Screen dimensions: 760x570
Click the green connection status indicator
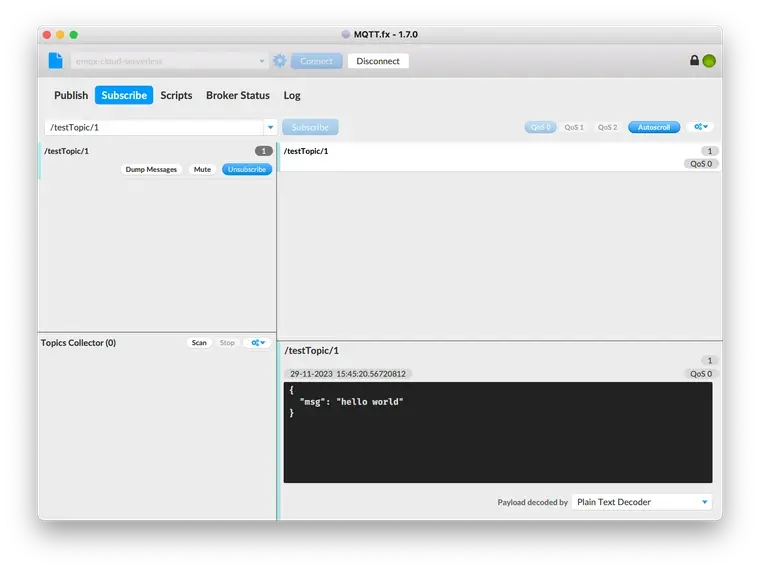(709, 61)
